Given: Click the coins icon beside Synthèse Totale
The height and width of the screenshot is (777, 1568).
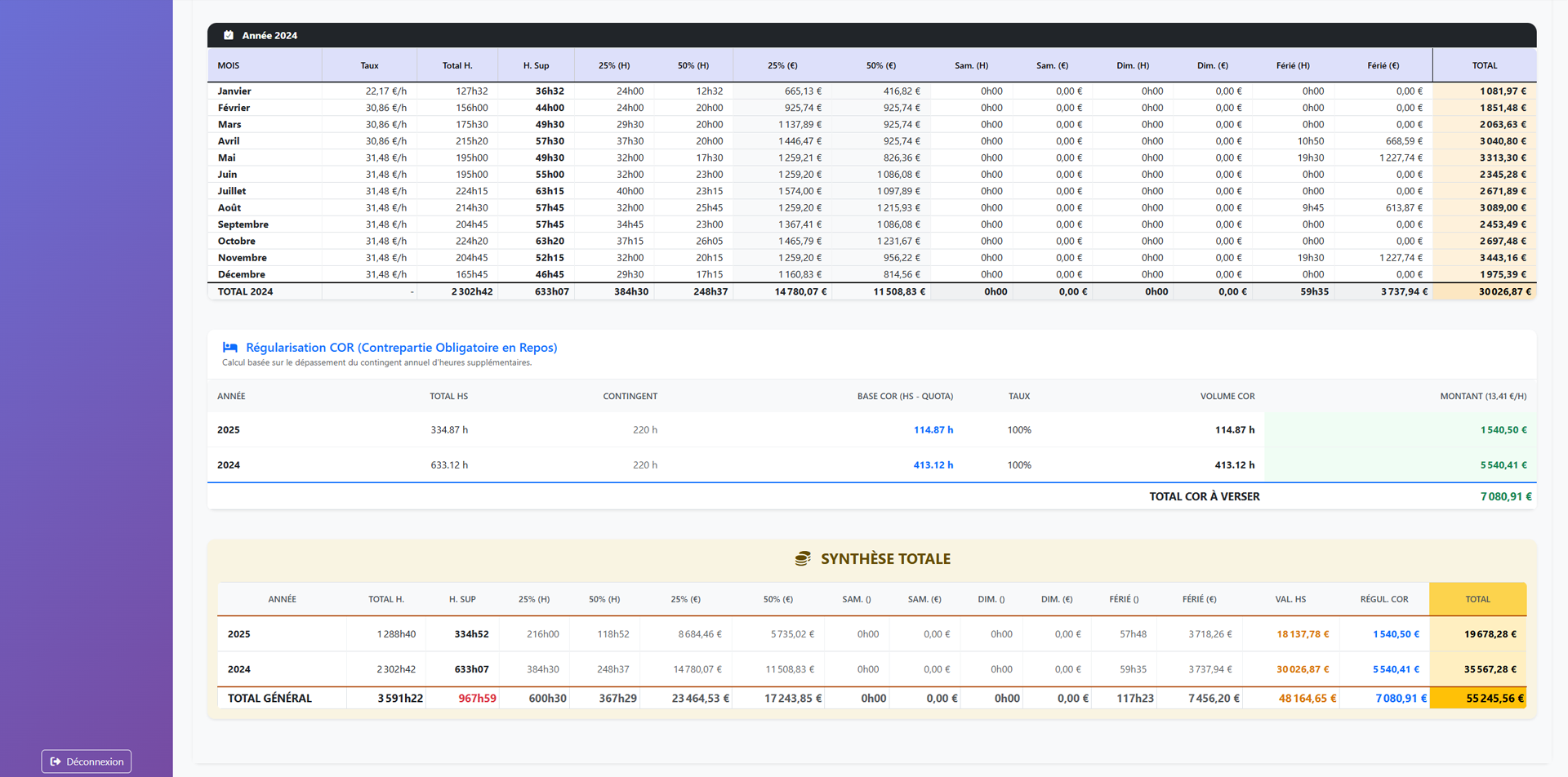Looking at the screenshot, I should [803, 559].
